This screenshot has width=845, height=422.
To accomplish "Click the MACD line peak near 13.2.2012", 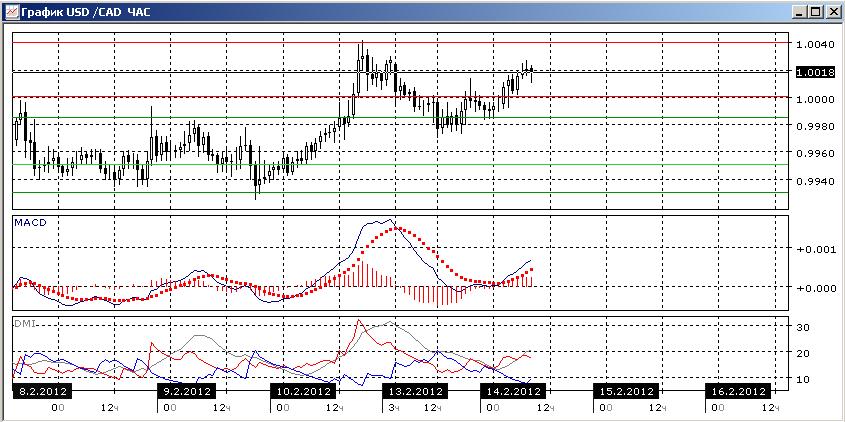I will click(389, 220).
